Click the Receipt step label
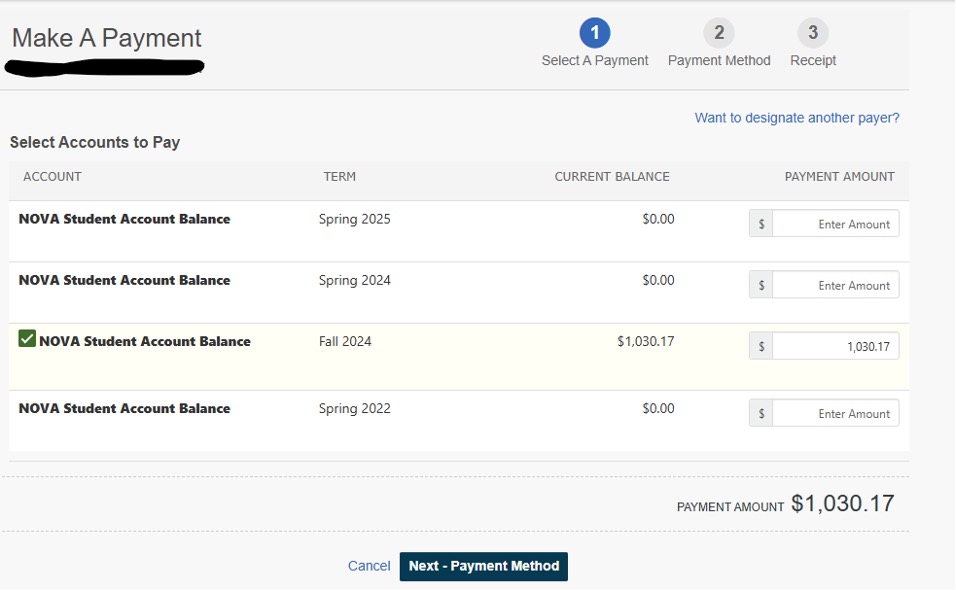 coord(813,61)
